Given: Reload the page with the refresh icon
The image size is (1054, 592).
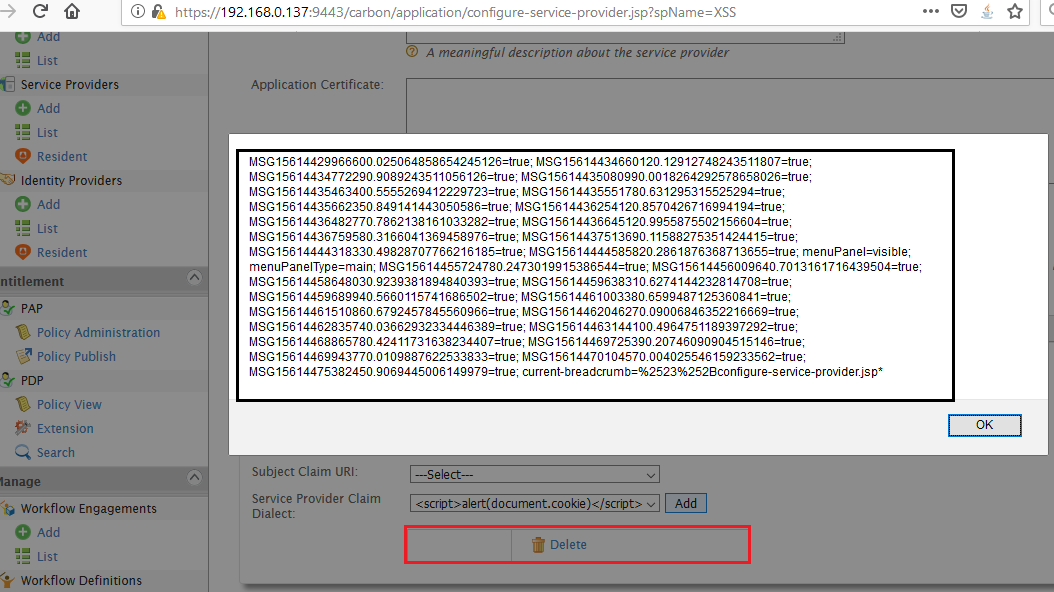Looking at the screenshot, I should click(40, 11).
